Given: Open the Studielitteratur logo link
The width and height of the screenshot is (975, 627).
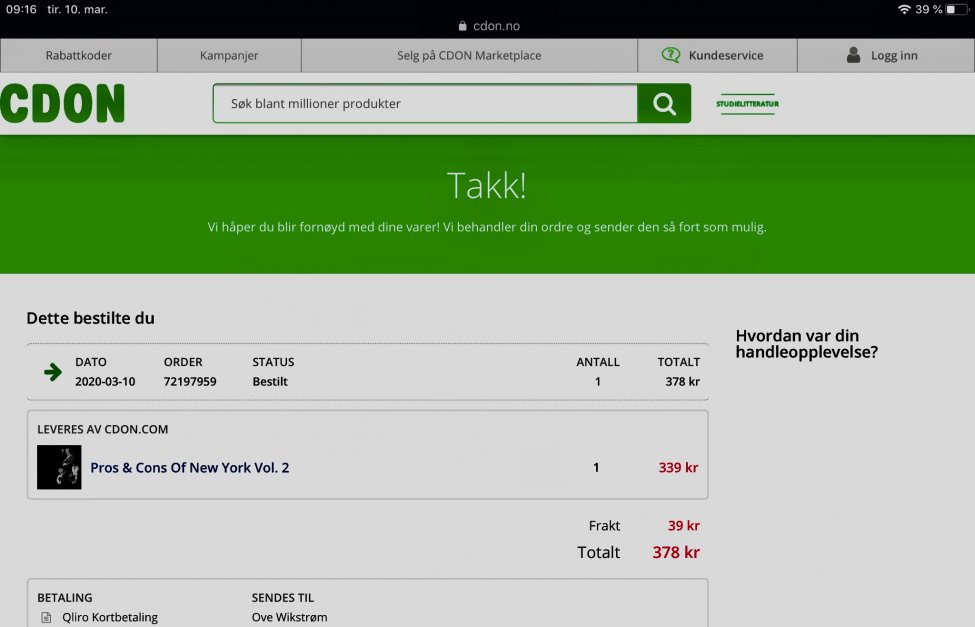Looking at the screenshot, I should pyautogui.click(x=747, y=104).
